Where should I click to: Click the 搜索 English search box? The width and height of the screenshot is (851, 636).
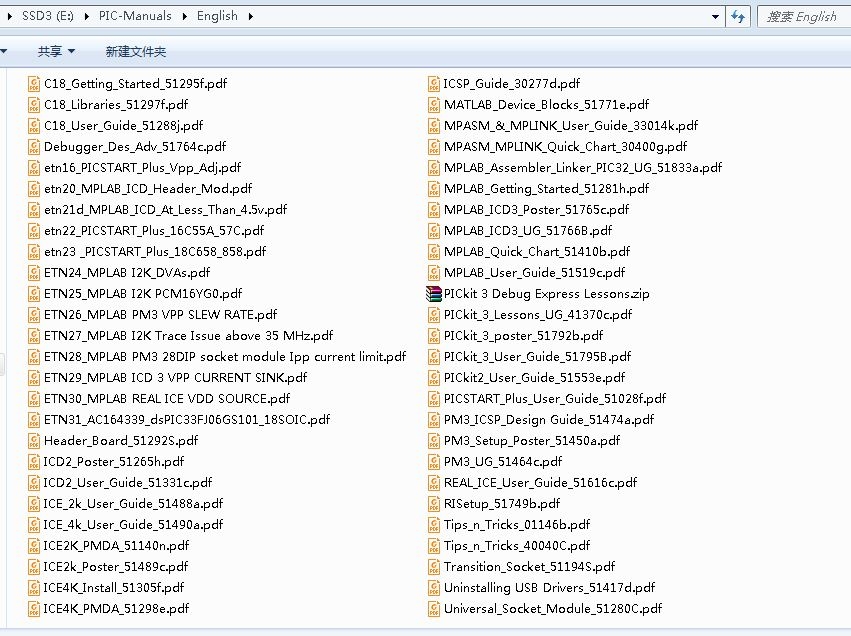pyautogui.click(x=804, y=17)
